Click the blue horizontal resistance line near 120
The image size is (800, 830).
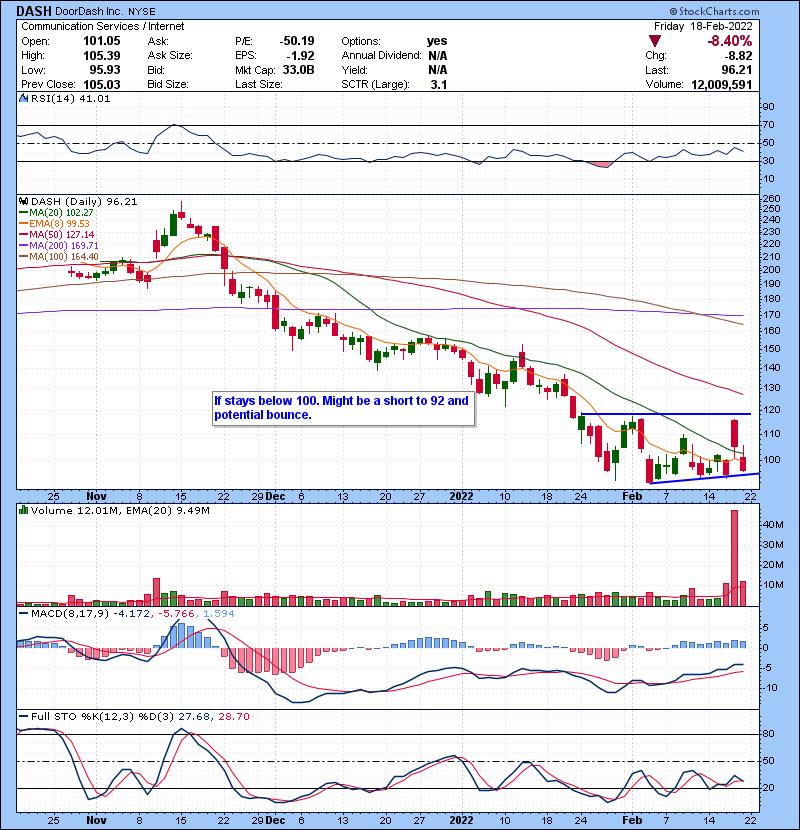[666, 414]
